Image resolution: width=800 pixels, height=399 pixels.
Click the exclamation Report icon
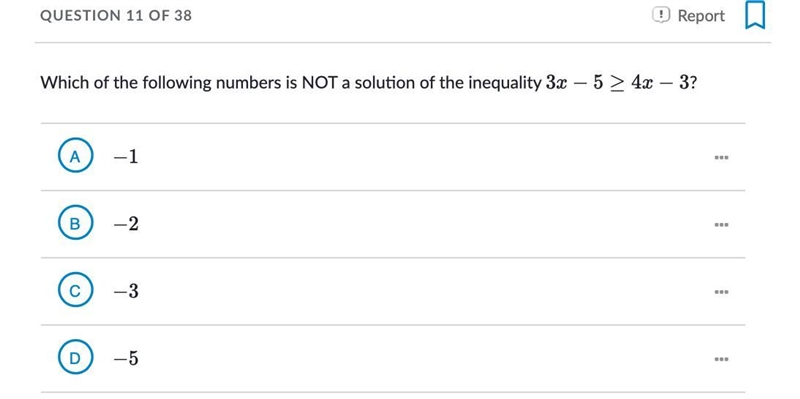[661, 15]
